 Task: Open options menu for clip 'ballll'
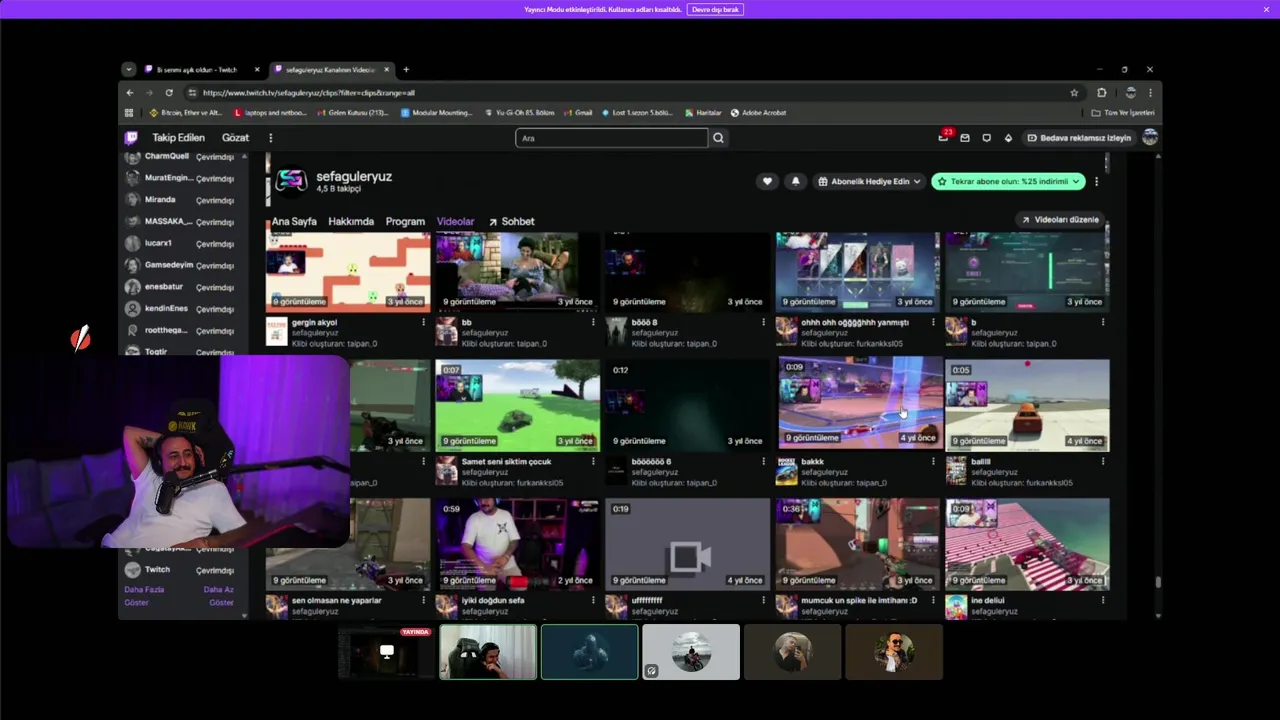(1103, 461)
